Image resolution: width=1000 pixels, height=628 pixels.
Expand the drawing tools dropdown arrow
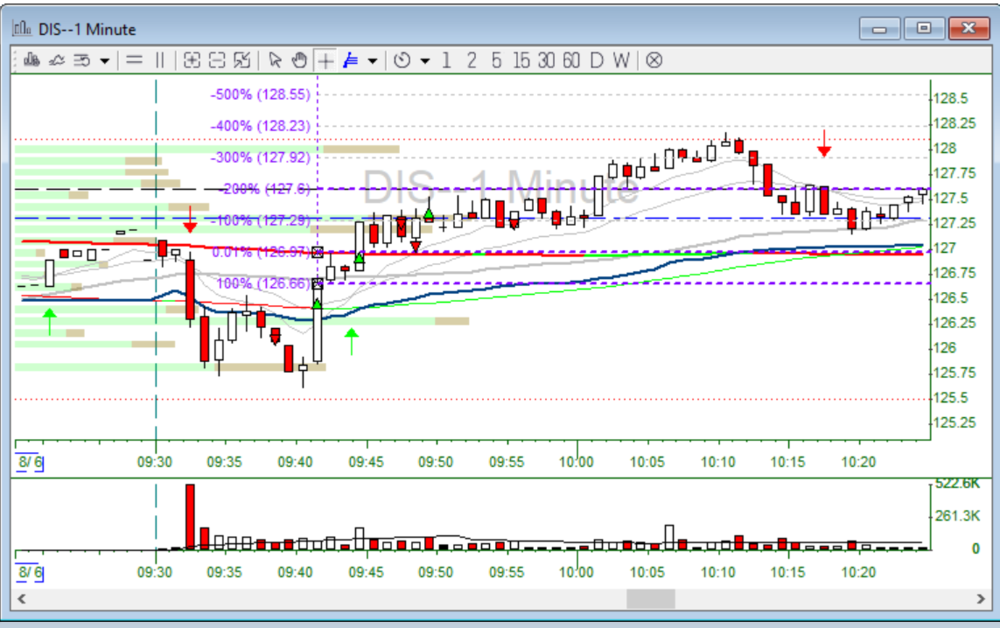coord(373,60)
